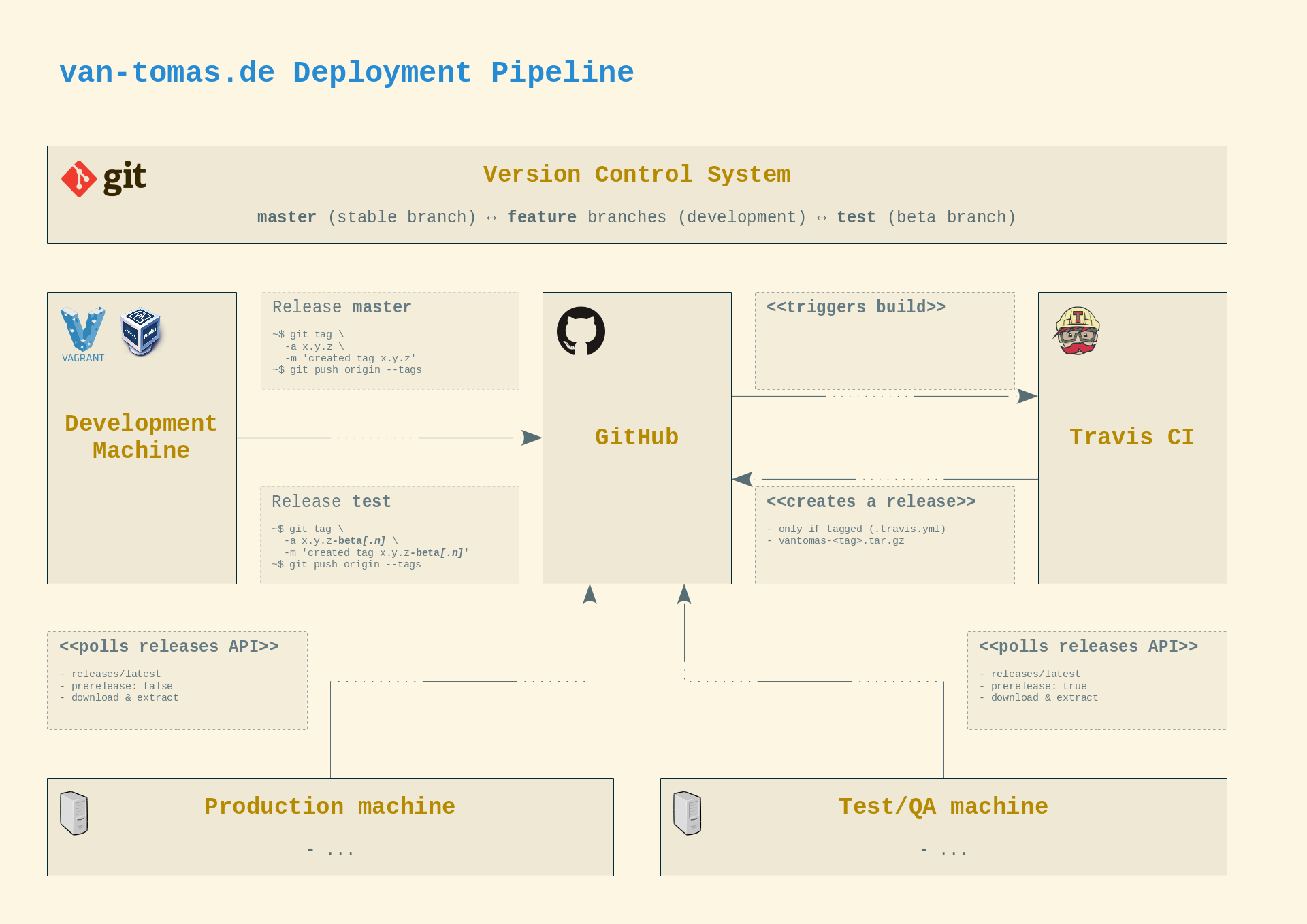Click the 'prerelease: true' line
1307x924 pixels.
pos(1033,686)
